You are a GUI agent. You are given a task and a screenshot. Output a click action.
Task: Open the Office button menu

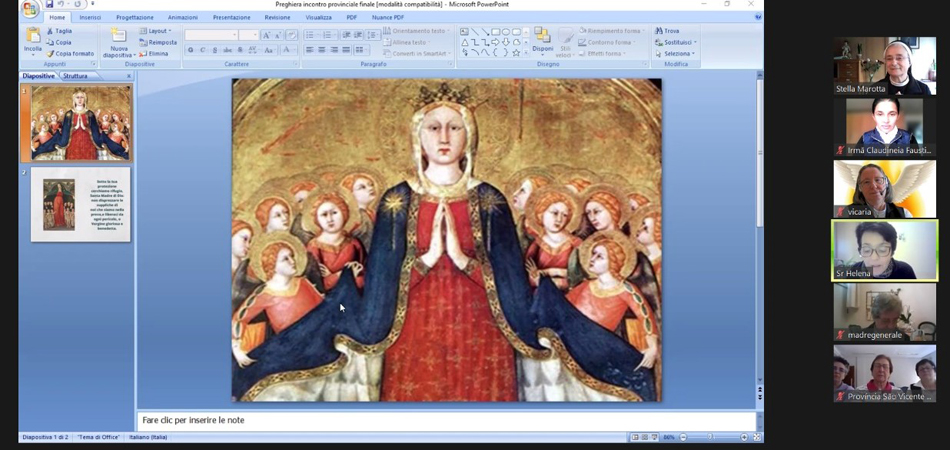[30, 8]
